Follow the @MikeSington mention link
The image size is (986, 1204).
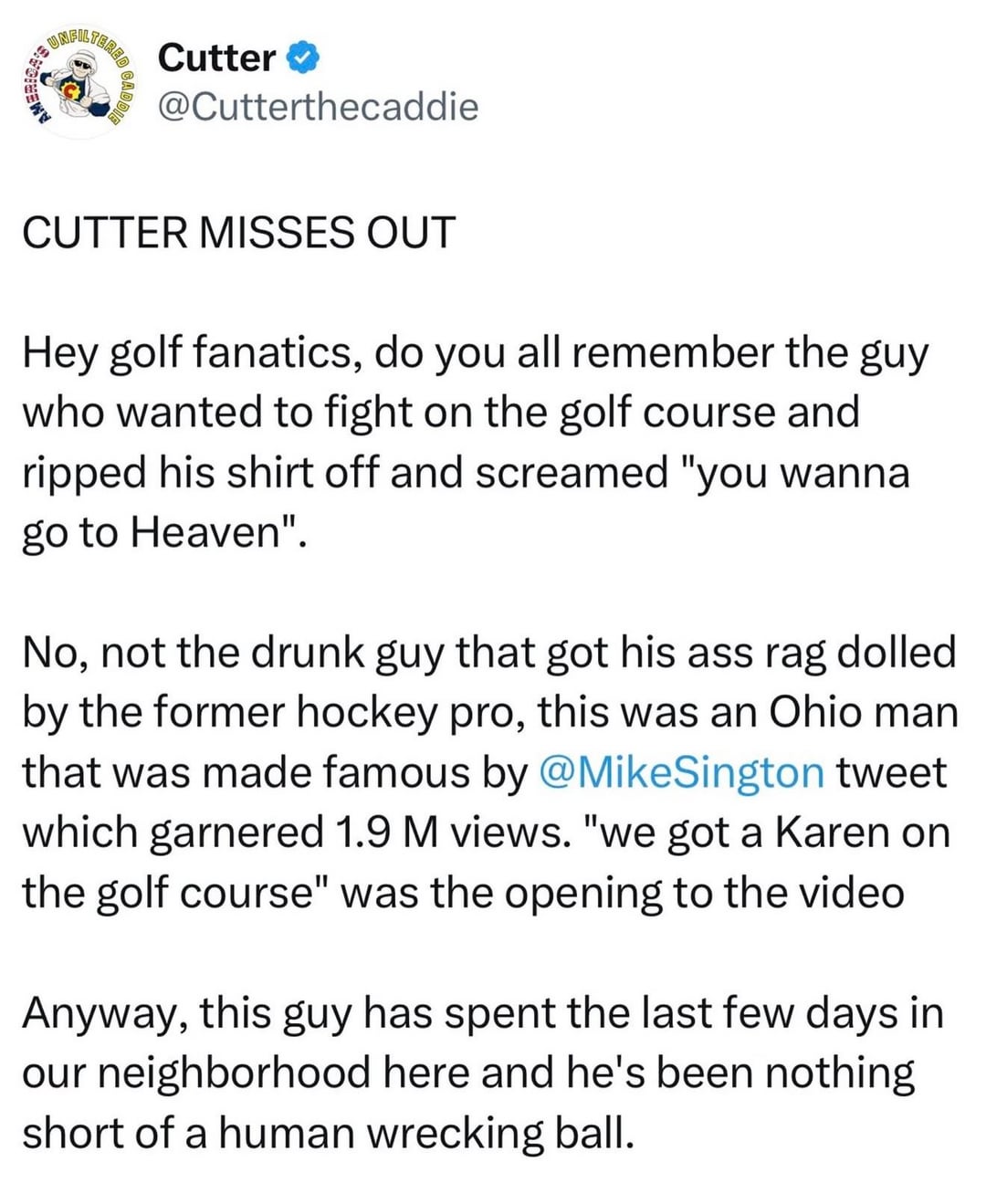click(x=682, y=772)
